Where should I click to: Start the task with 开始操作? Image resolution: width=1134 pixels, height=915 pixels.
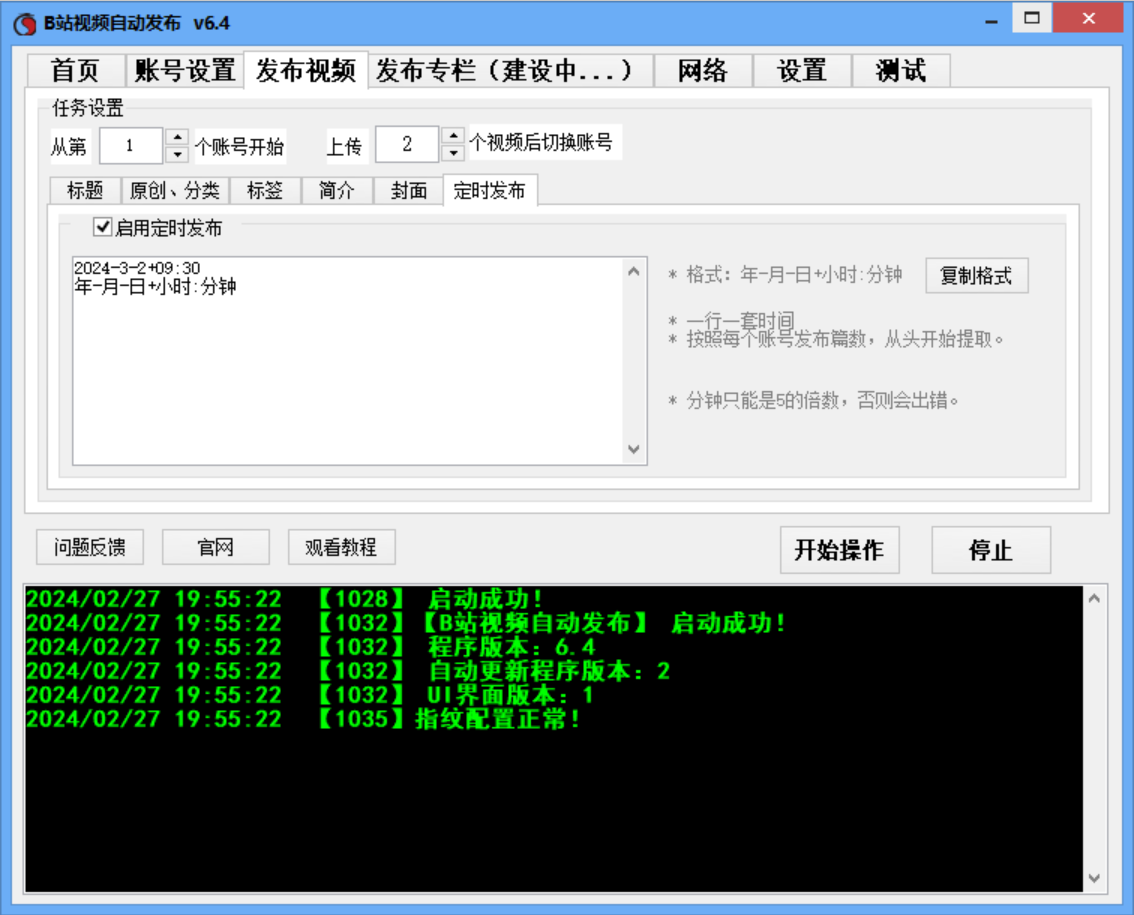point(840,550)
